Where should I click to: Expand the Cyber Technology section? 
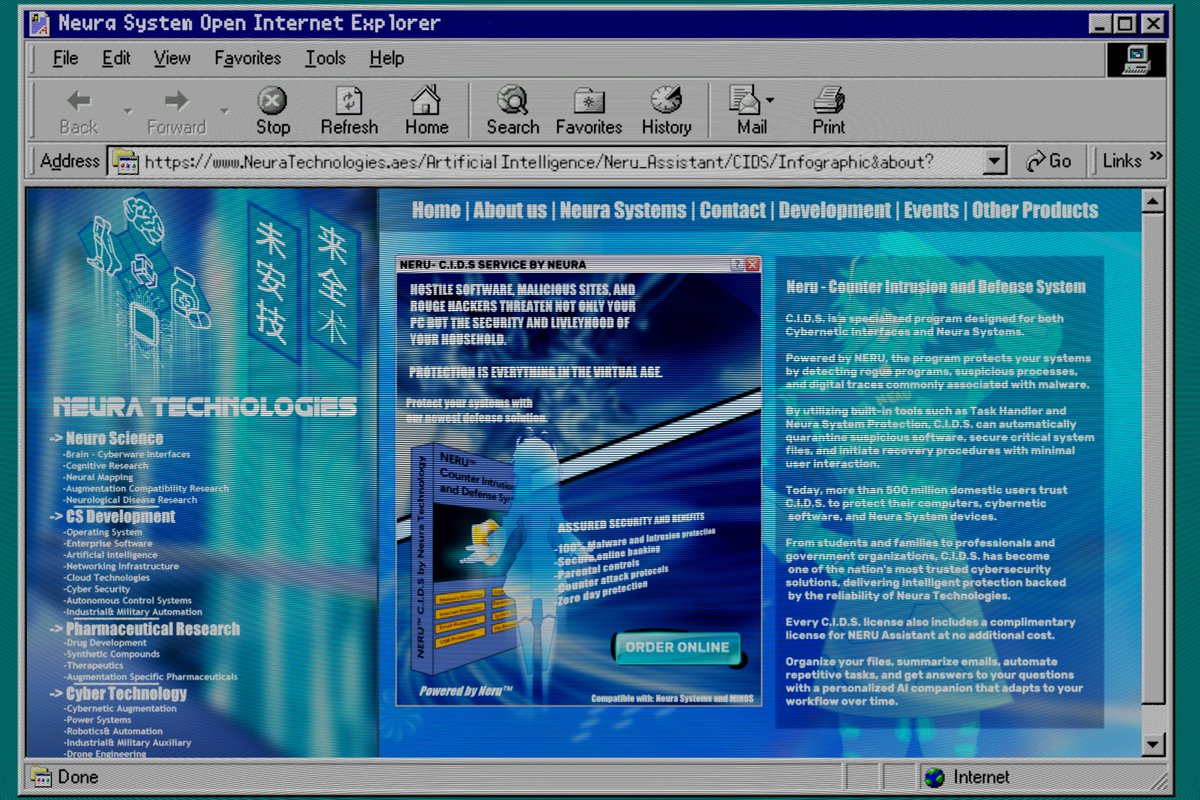119,693
